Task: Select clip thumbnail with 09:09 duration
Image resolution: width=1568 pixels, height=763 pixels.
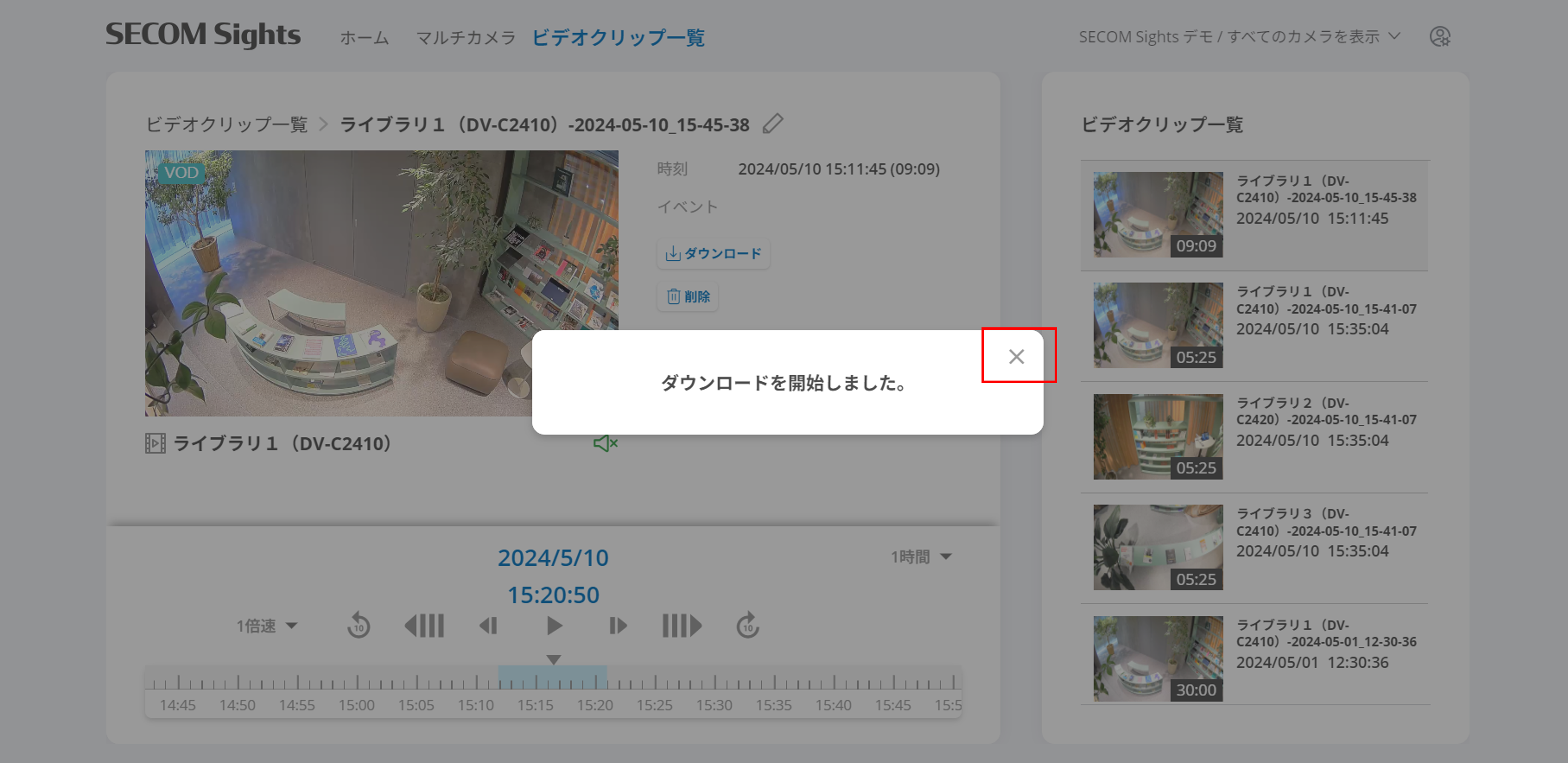Action: [1158, 214]
